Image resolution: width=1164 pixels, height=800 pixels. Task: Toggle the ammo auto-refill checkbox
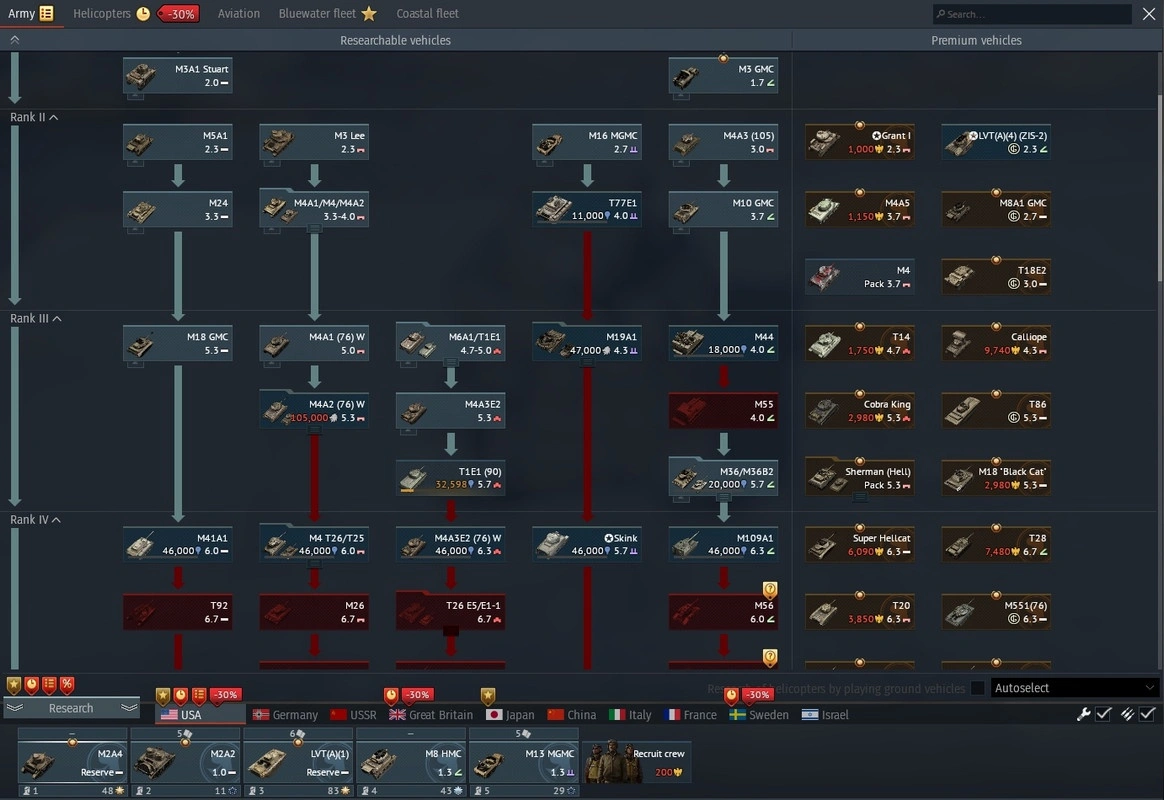[1147, 714]
